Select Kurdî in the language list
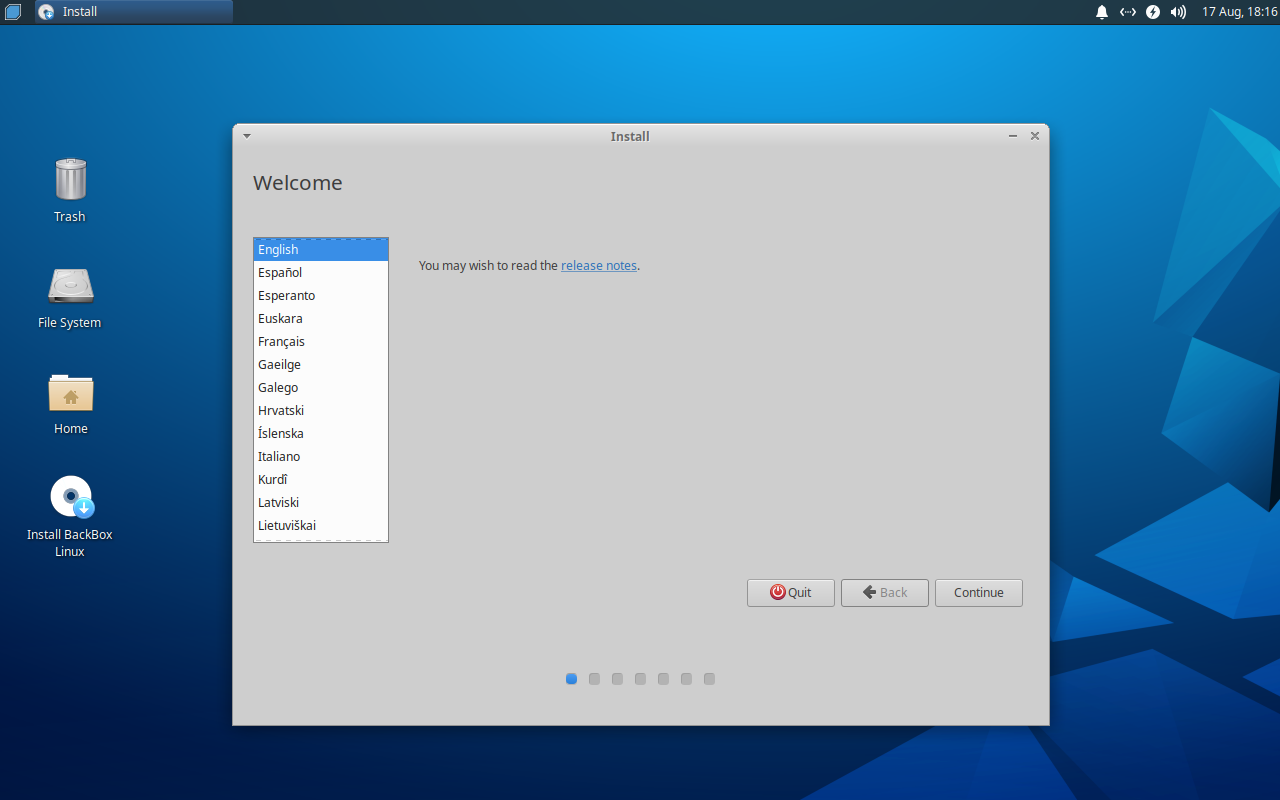The image size is (1280, 800). click(x=321, y=480)
